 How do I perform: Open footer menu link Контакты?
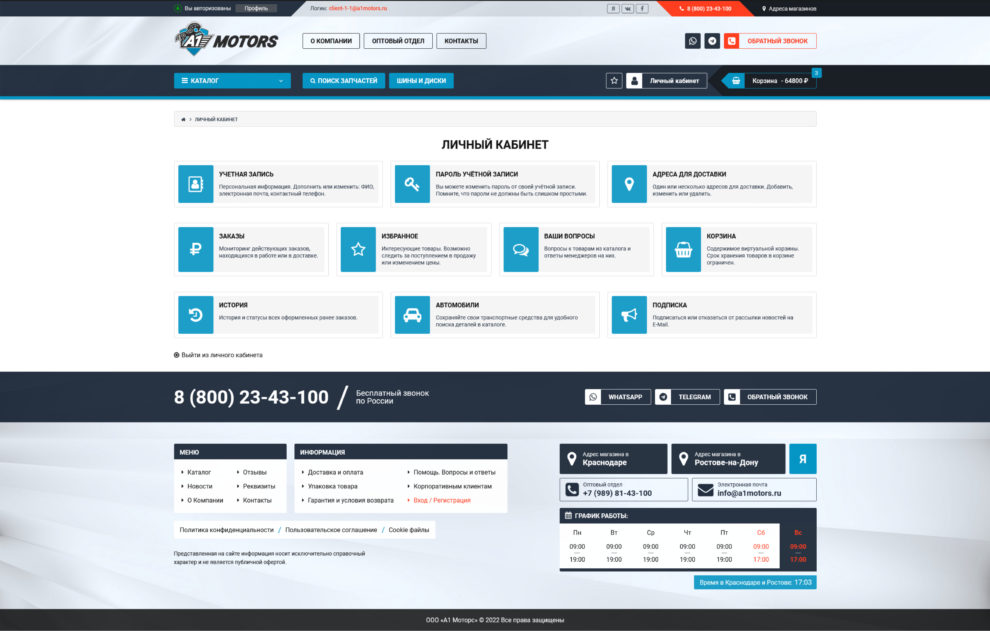[x=256, y=500]
